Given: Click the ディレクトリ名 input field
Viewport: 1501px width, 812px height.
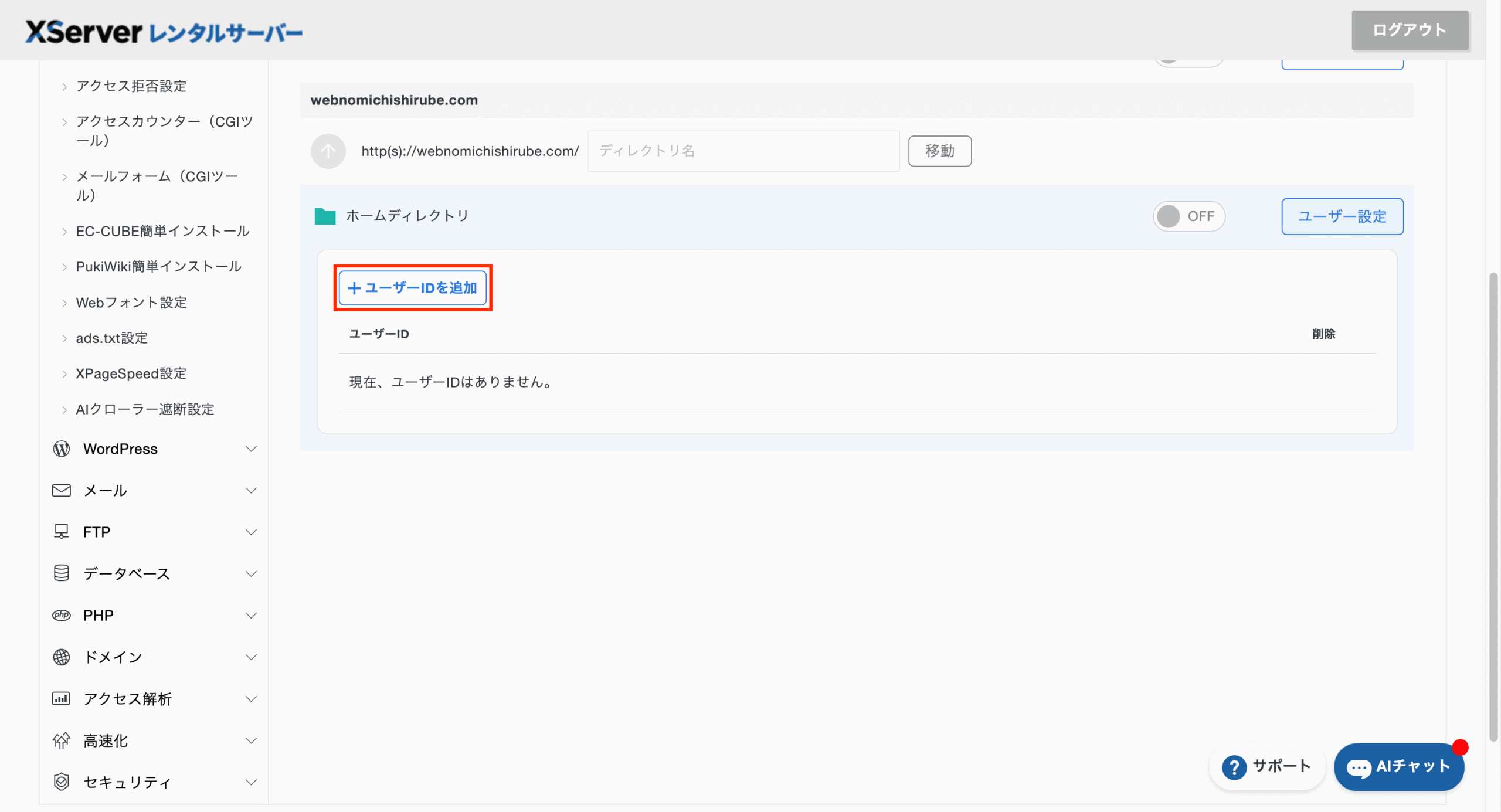Looking at the screenshot, I should click(743, 151).
